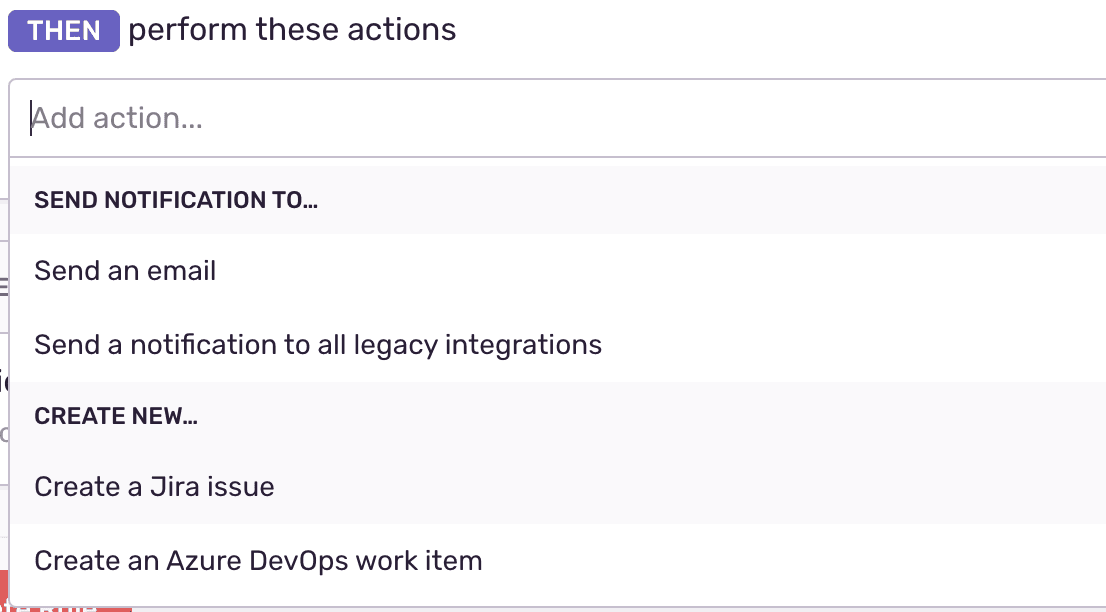
Task: Click the purple THEN keyword chip
Action: point(63,30)
